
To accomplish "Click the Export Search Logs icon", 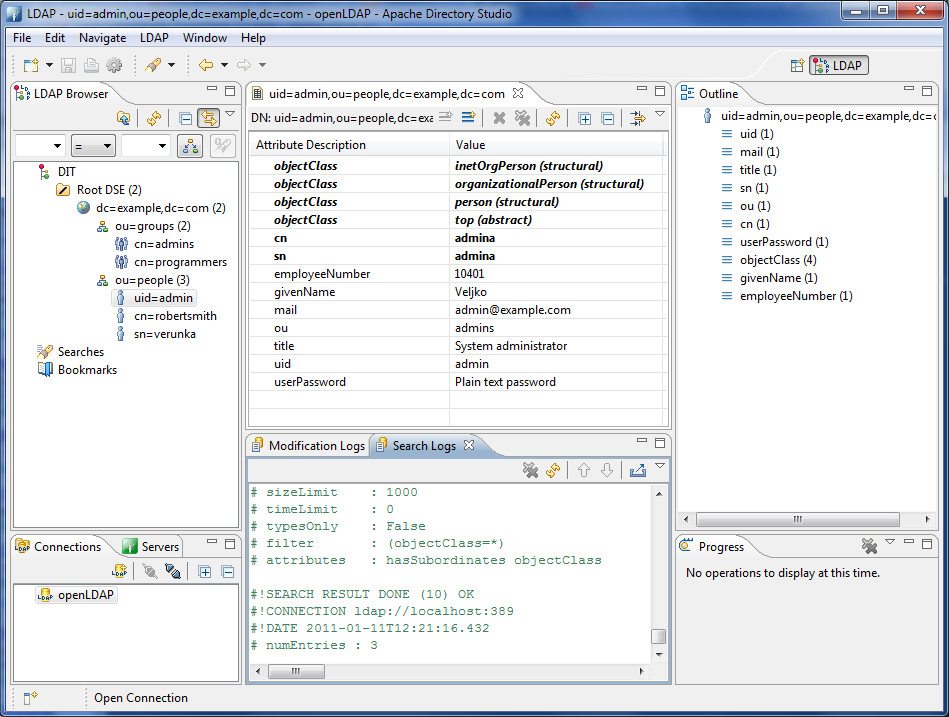I will [x=637, y=470].
